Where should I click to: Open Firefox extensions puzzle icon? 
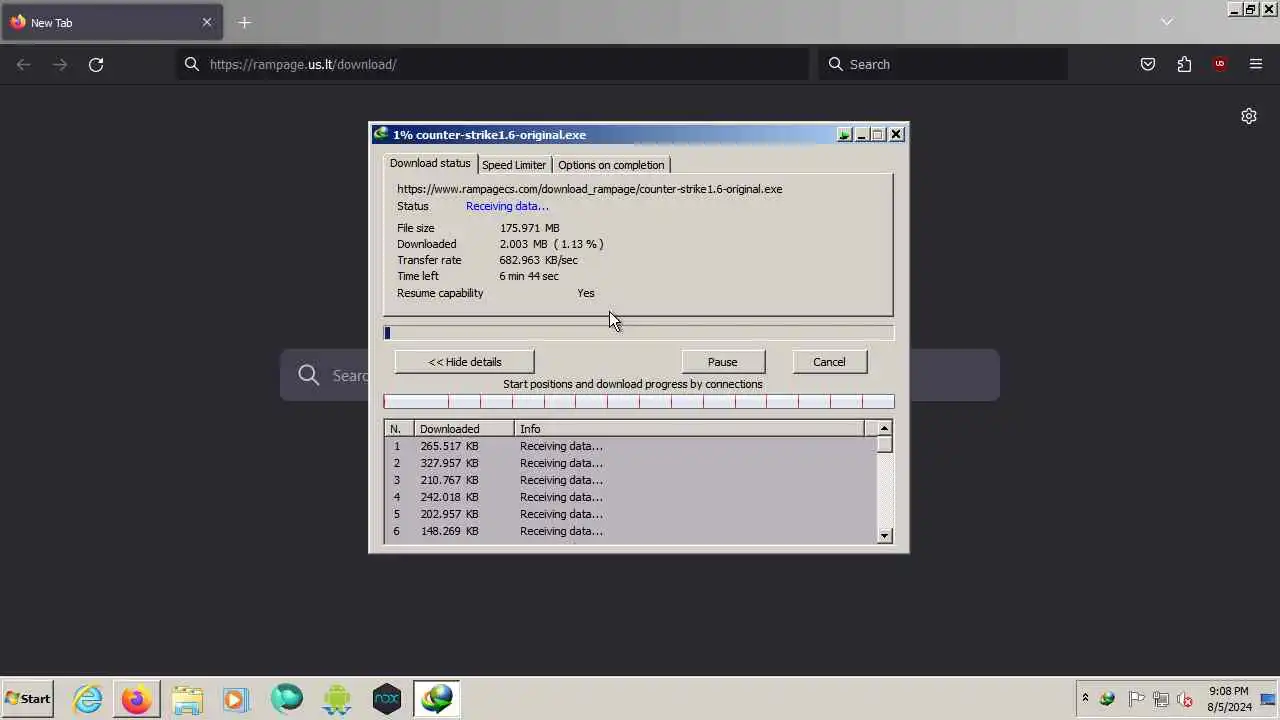[1184, 64]
